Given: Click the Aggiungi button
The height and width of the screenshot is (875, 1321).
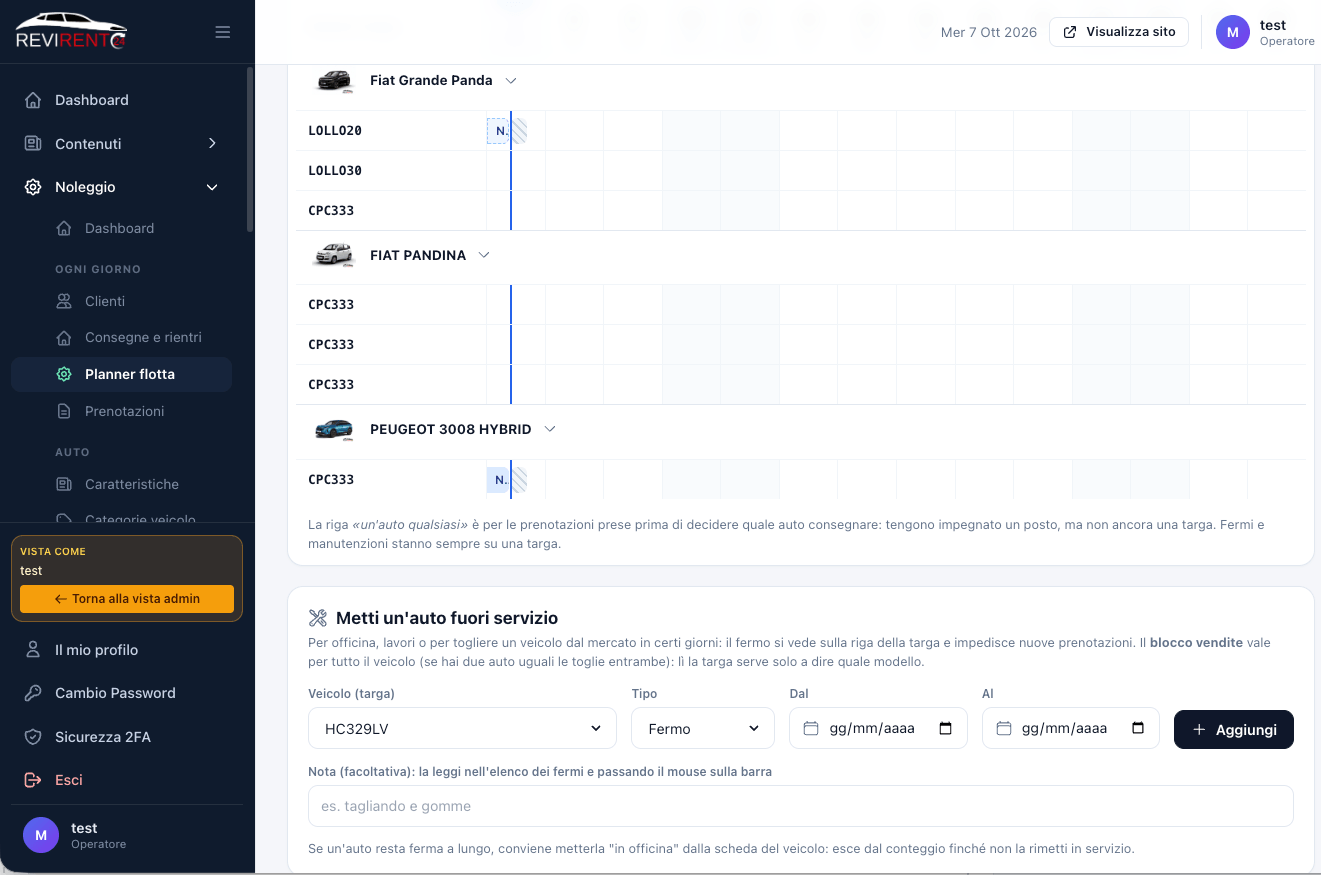Looking at the screenshot, I should [x=1234, y=729].
